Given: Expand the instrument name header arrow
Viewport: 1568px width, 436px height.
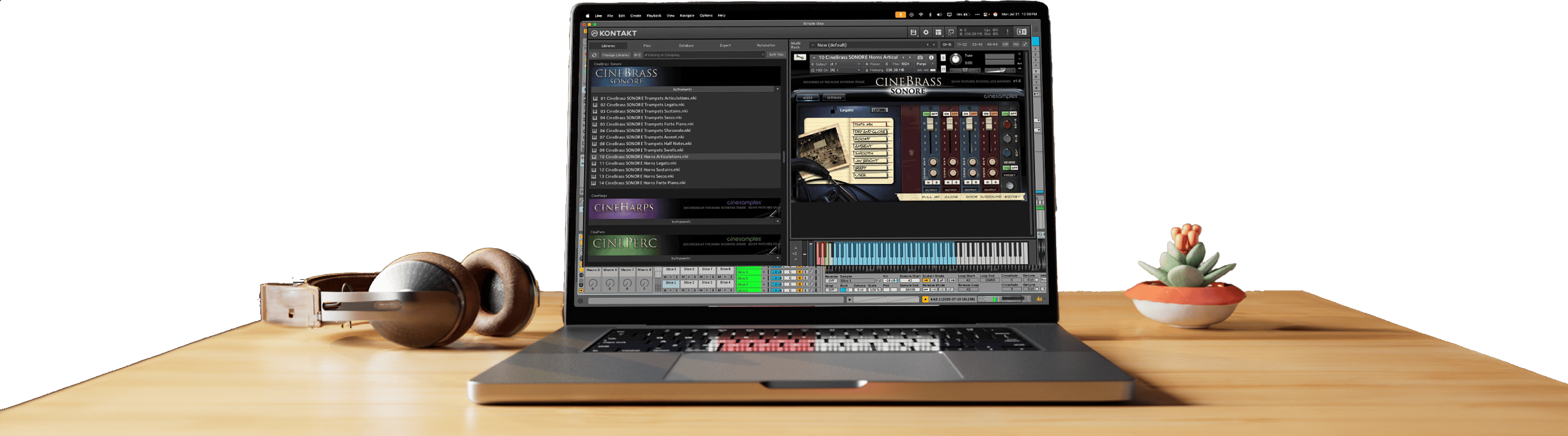Looking at the screenshot, I should coord(814,58).
